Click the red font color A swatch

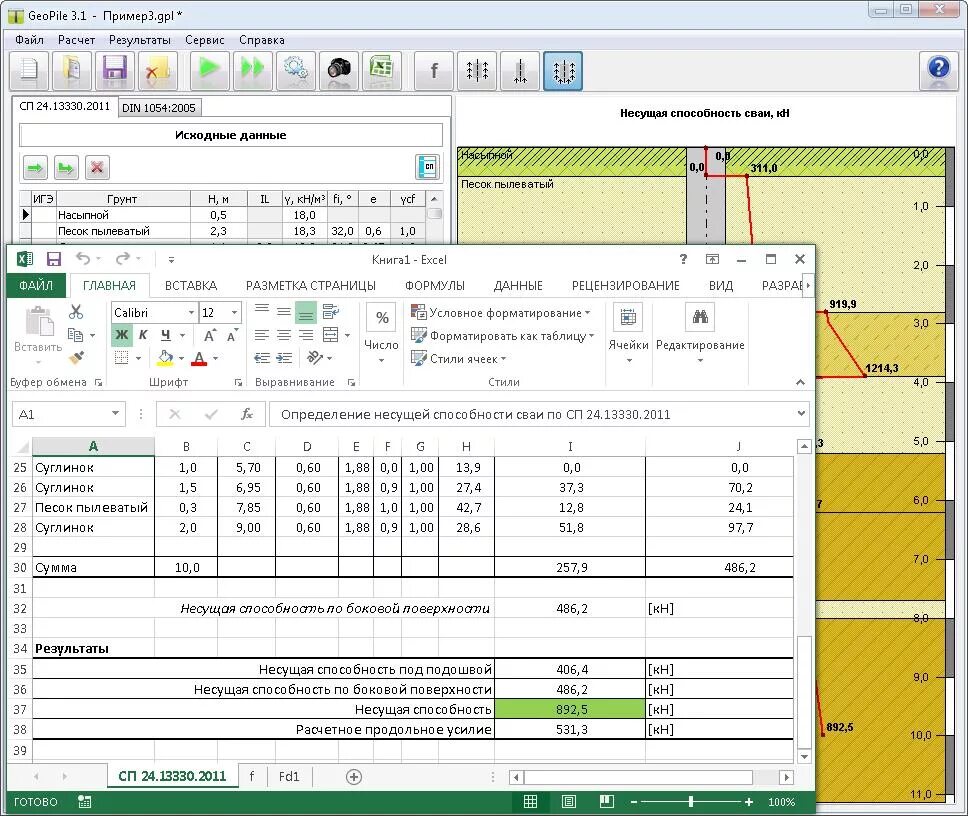199,358
